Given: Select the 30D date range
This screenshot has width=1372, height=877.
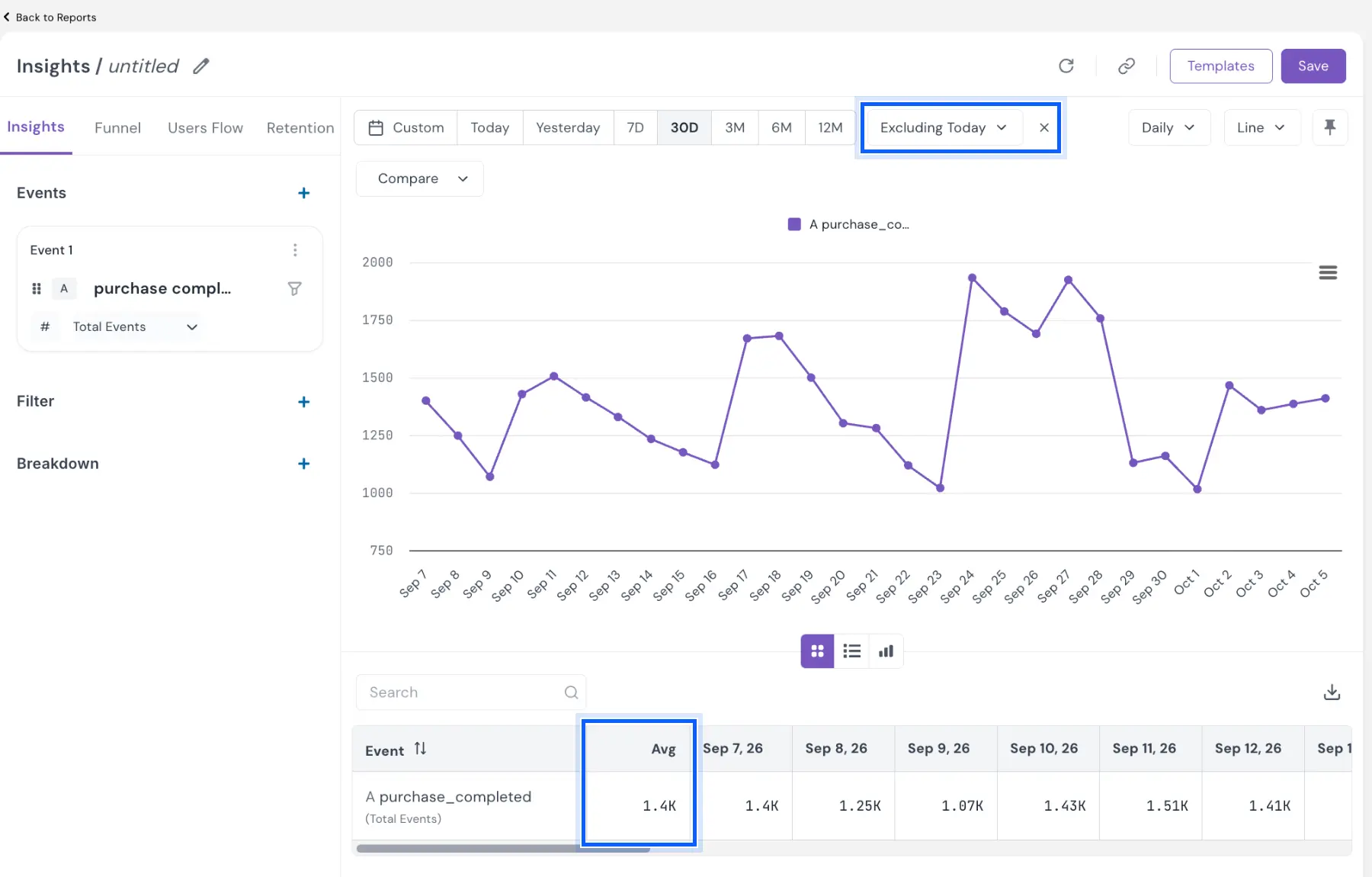Looking at the screenshot, I should [x=684, y=127].
